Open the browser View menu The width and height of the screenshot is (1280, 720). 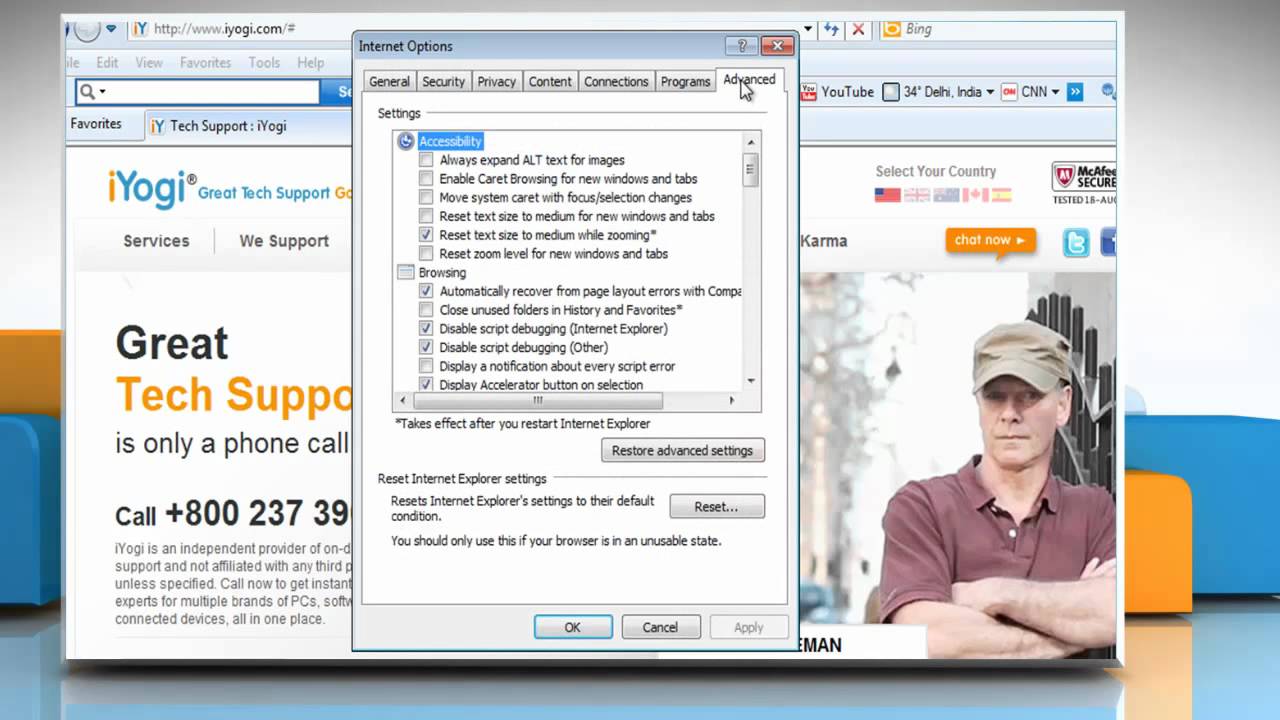149,62
